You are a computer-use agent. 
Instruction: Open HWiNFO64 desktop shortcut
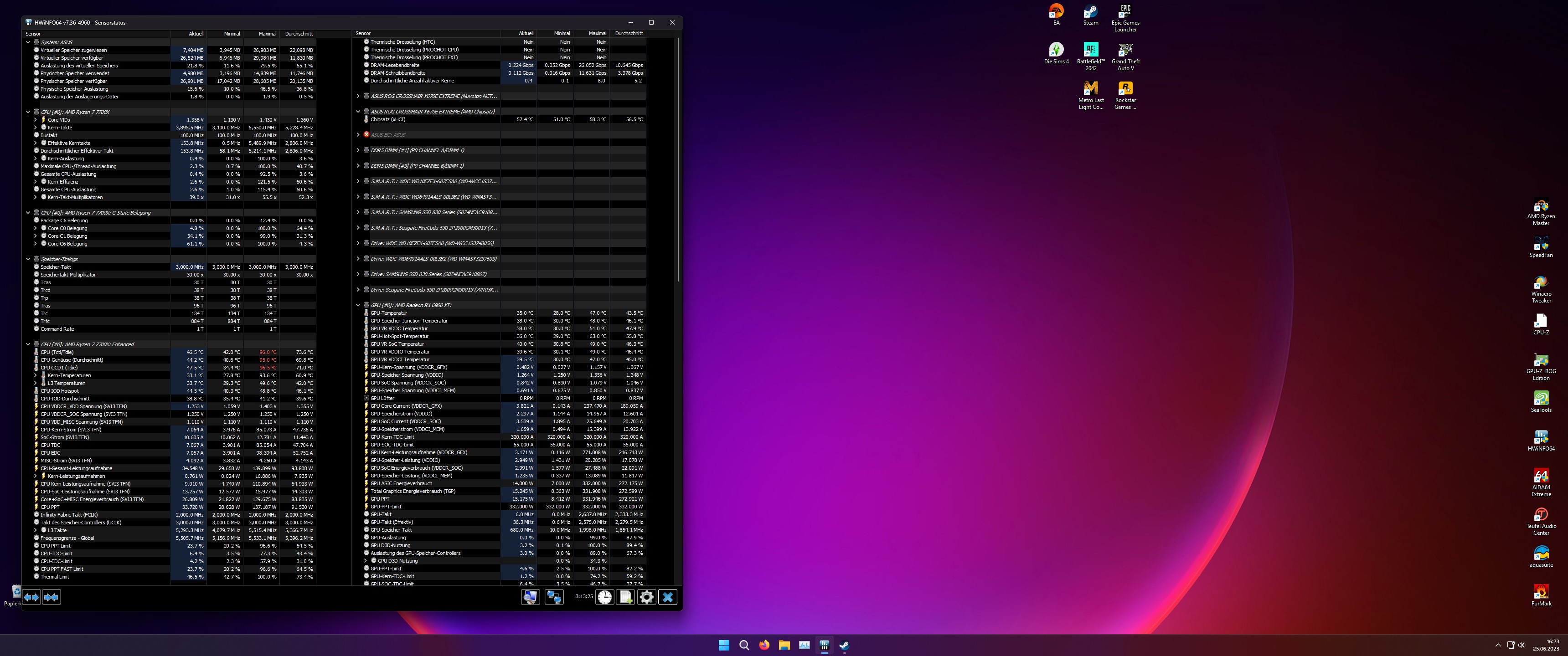point(1541,441)
